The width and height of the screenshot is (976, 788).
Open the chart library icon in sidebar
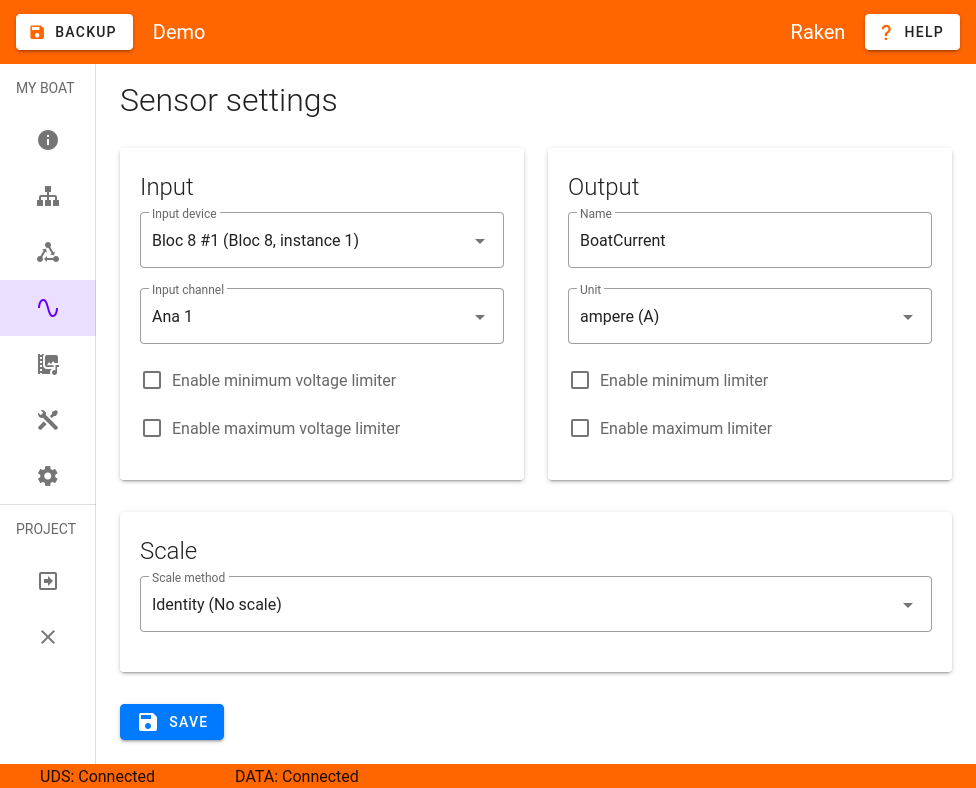pos(48,364)
